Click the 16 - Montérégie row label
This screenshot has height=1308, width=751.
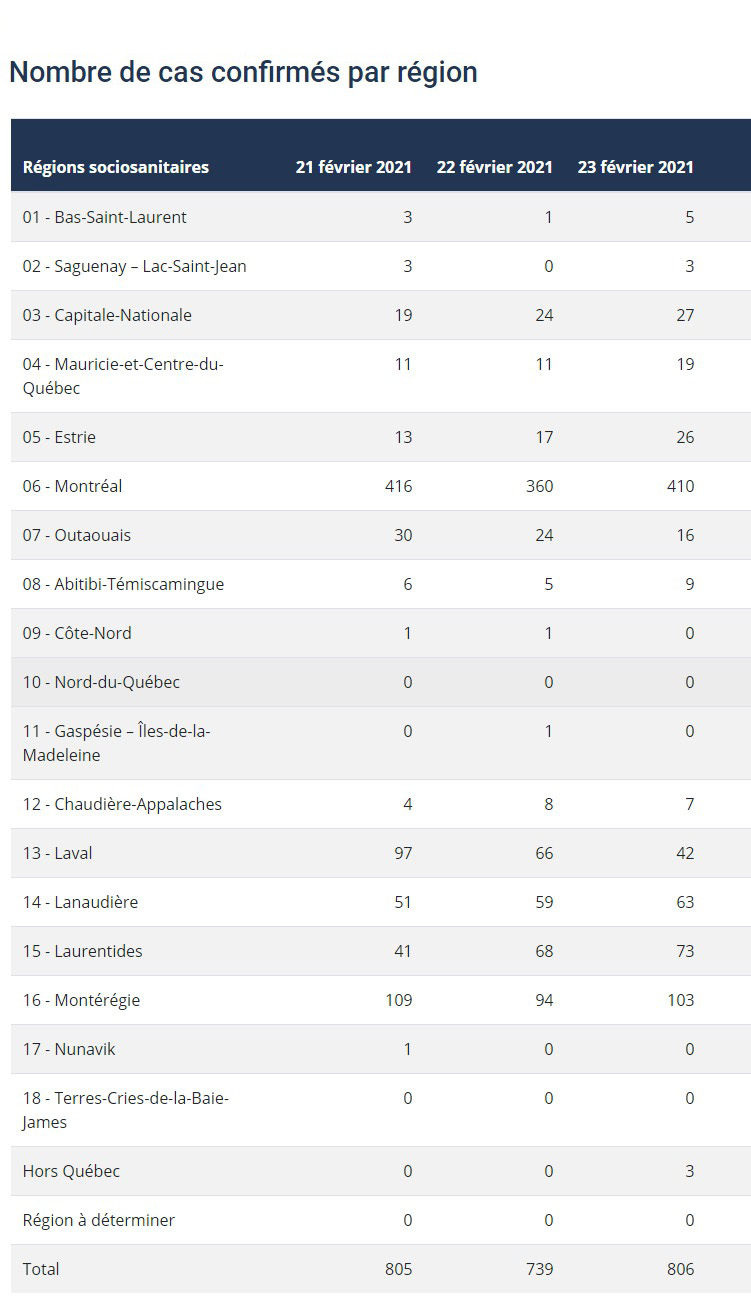82,1000
